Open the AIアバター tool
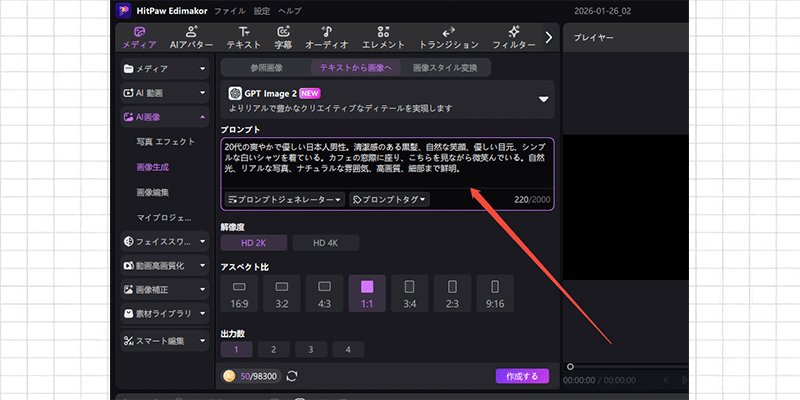This screenshot has width=800, height=400. pos(191,38)
